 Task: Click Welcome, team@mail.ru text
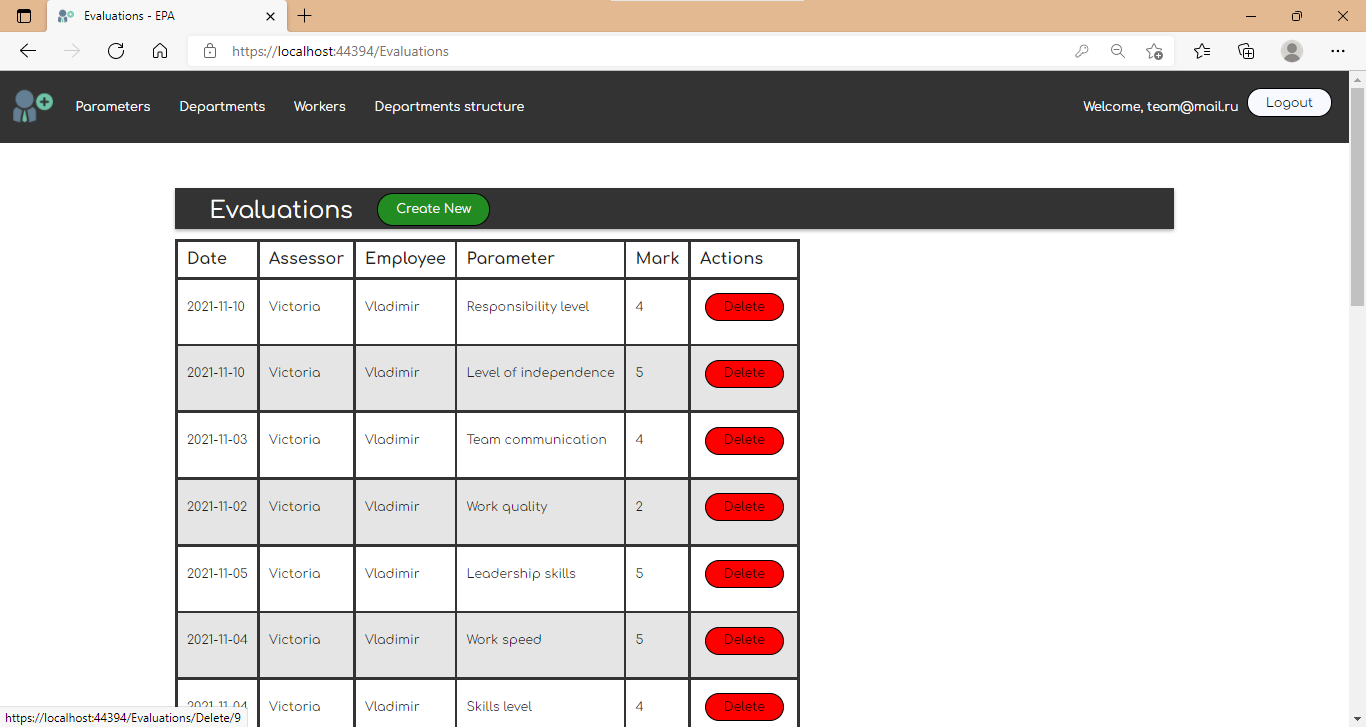(1160, 106)
